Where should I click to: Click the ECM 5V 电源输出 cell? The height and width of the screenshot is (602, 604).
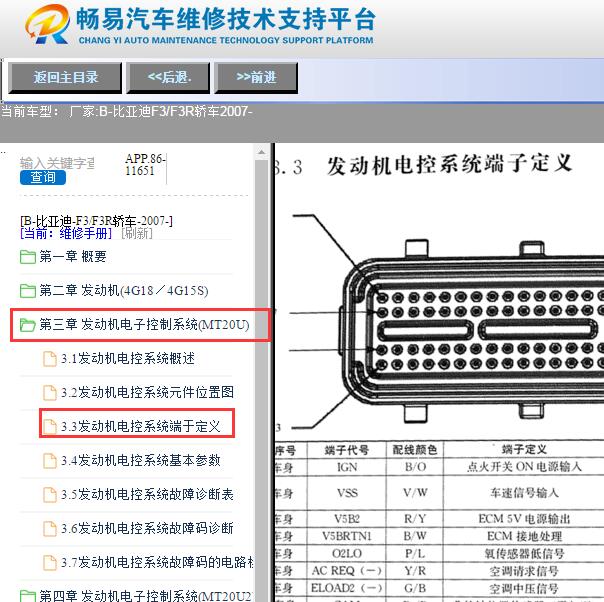(524, 519)
